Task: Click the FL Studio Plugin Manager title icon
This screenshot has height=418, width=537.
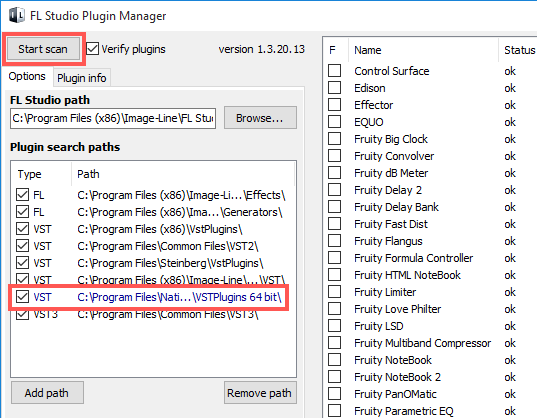Action: (x=17, y=15)
